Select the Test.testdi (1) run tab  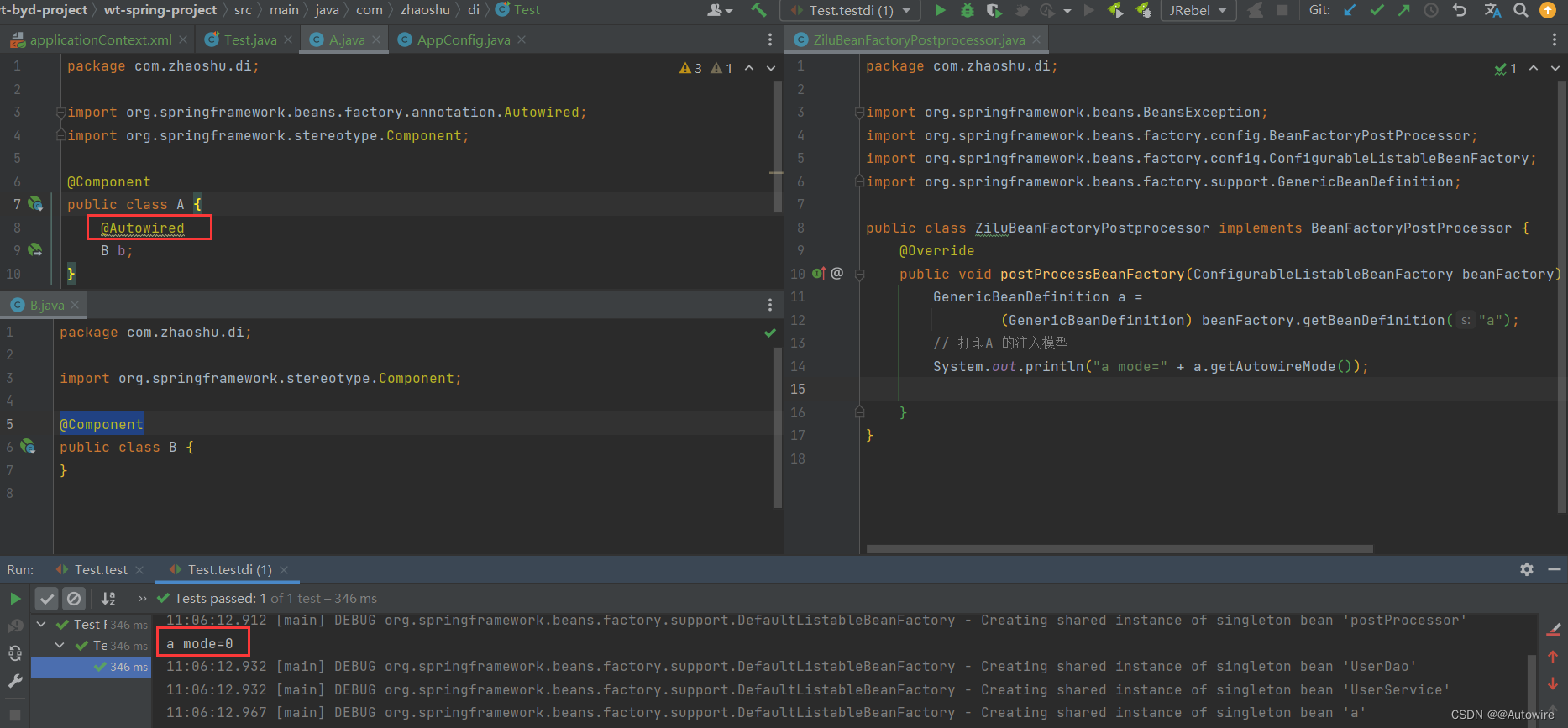coord(229,569)
